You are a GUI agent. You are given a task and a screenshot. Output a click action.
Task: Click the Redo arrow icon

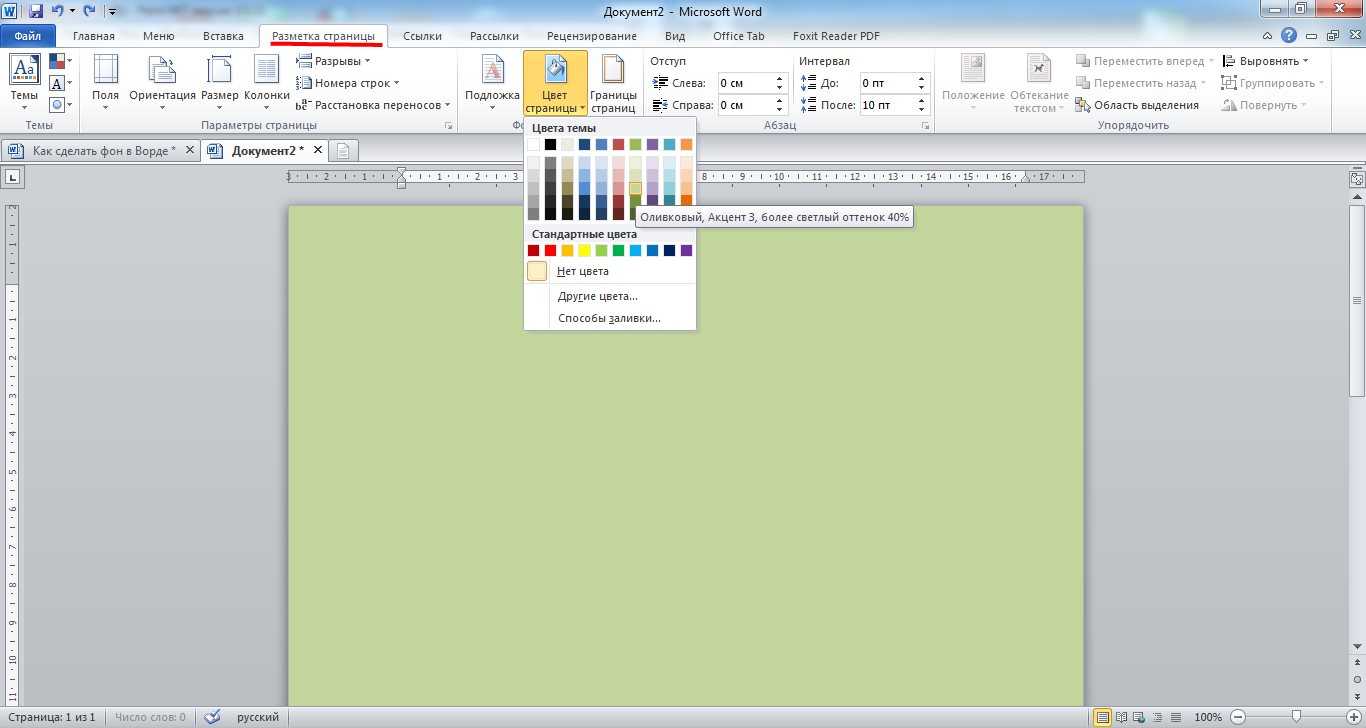[x=89, y=12]
